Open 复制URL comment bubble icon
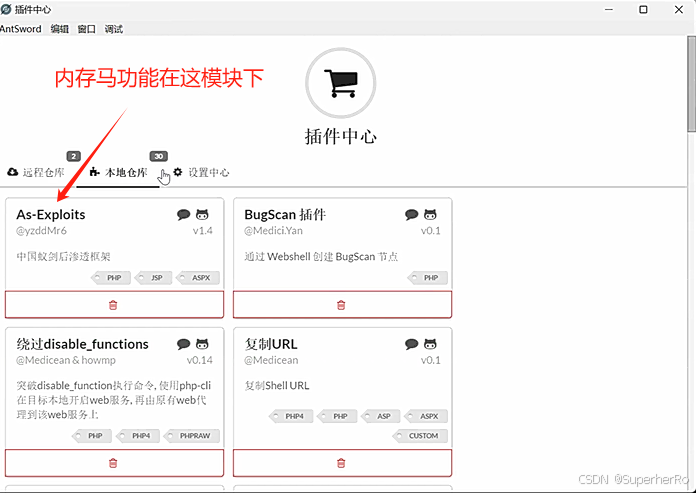The width and height of the screenshot is (696, 493). coord(411,344)
